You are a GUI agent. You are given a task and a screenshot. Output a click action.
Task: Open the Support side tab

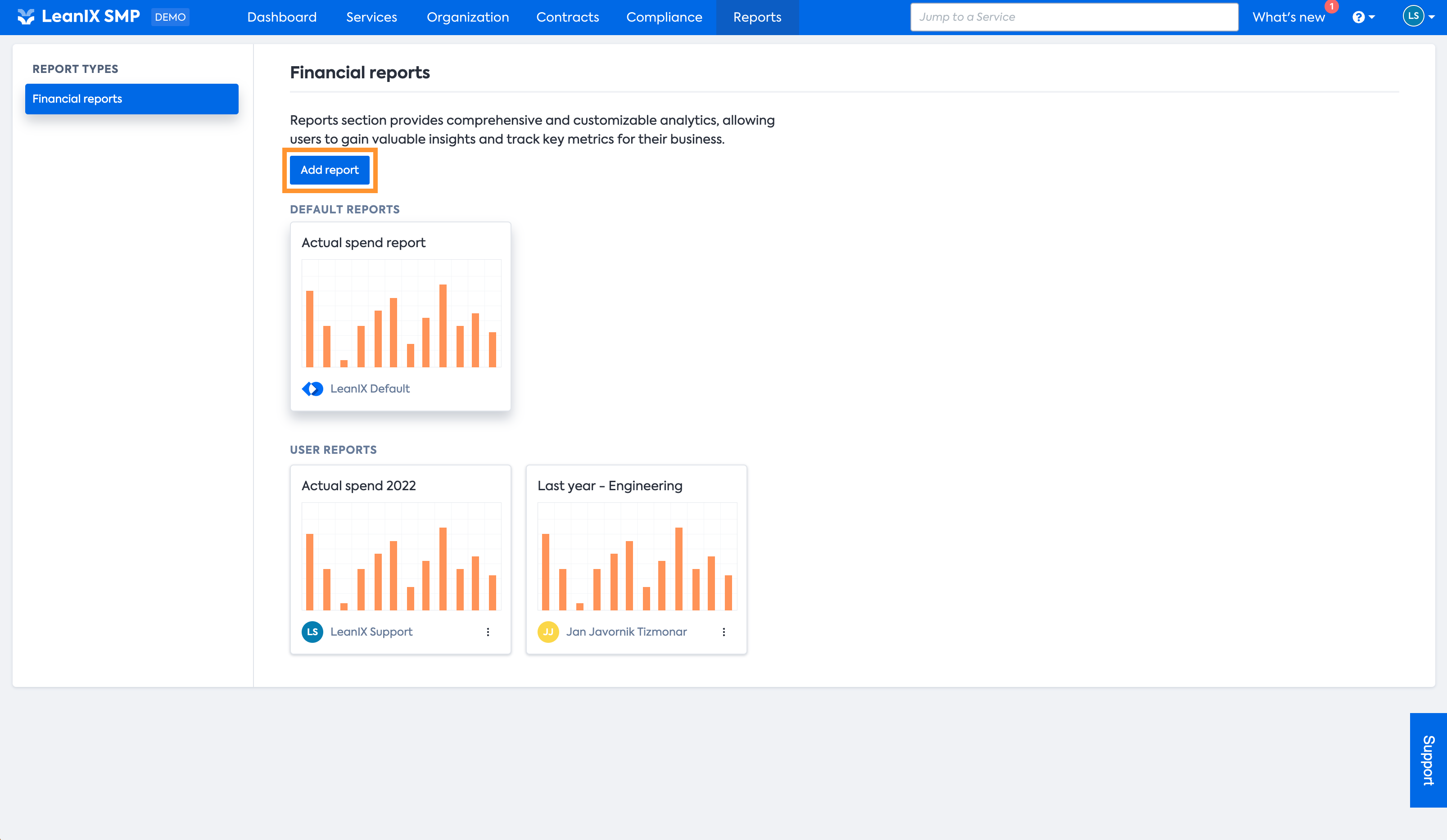tap(1428, 759)
